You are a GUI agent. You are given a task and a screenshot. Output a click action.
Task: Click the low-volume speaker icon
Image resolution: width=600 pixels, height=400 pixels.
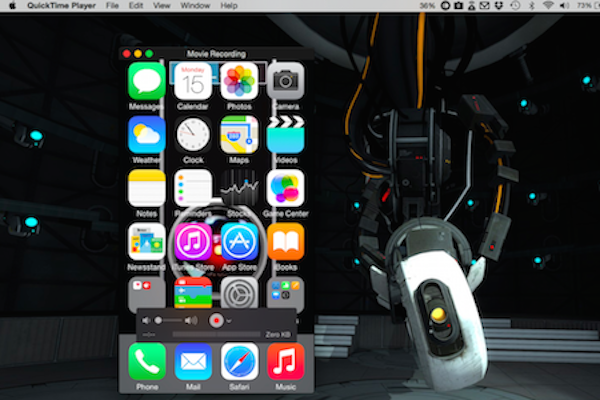click(146, 320)
